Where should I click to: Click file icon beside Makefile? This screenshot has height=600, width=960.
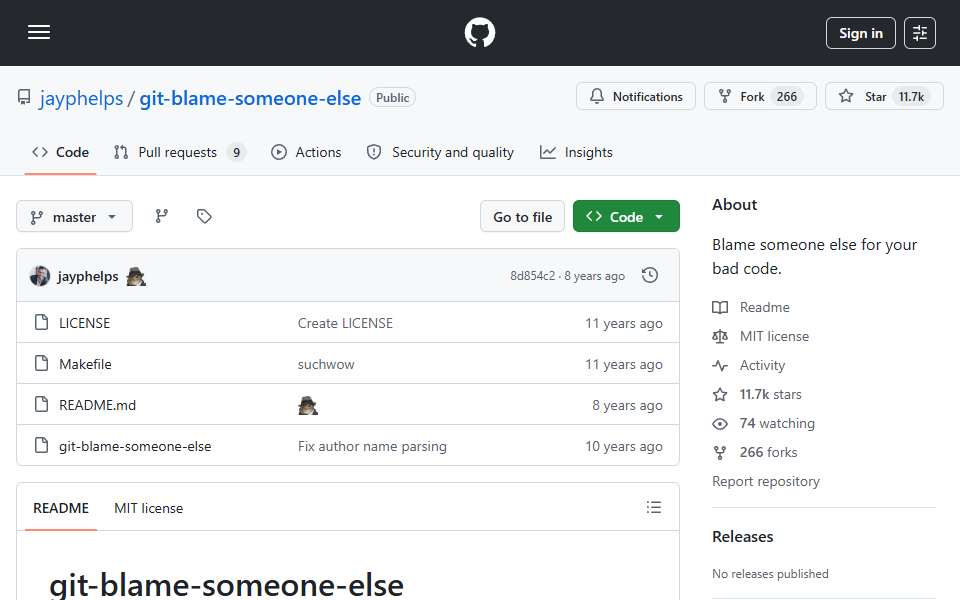click(x=42, y=363)
